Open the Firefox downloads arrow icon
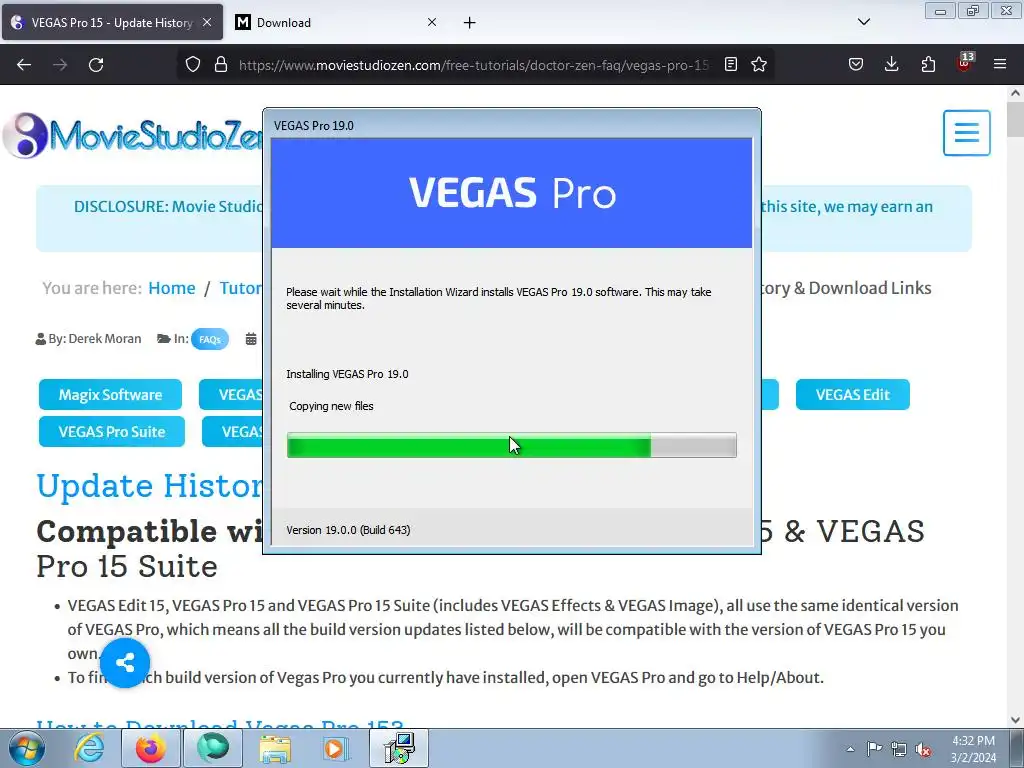1024x768 pixels. pos(891,64)
